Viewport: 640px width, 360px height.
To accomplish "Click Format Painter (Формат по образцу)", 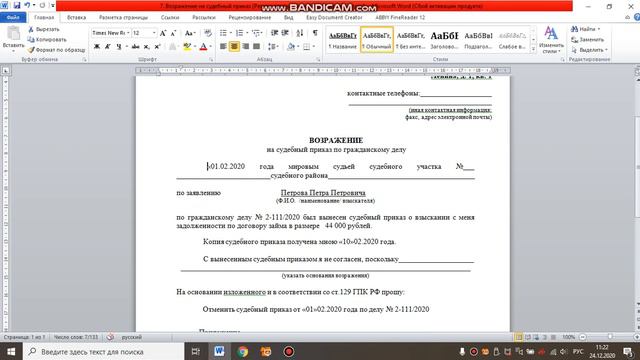I will [x=57, y=50].
